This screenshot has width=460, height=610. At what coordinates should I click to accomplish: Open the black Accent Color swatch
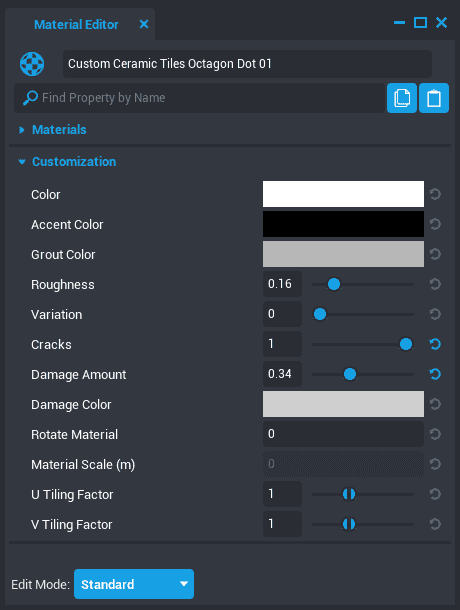point(343,224)
